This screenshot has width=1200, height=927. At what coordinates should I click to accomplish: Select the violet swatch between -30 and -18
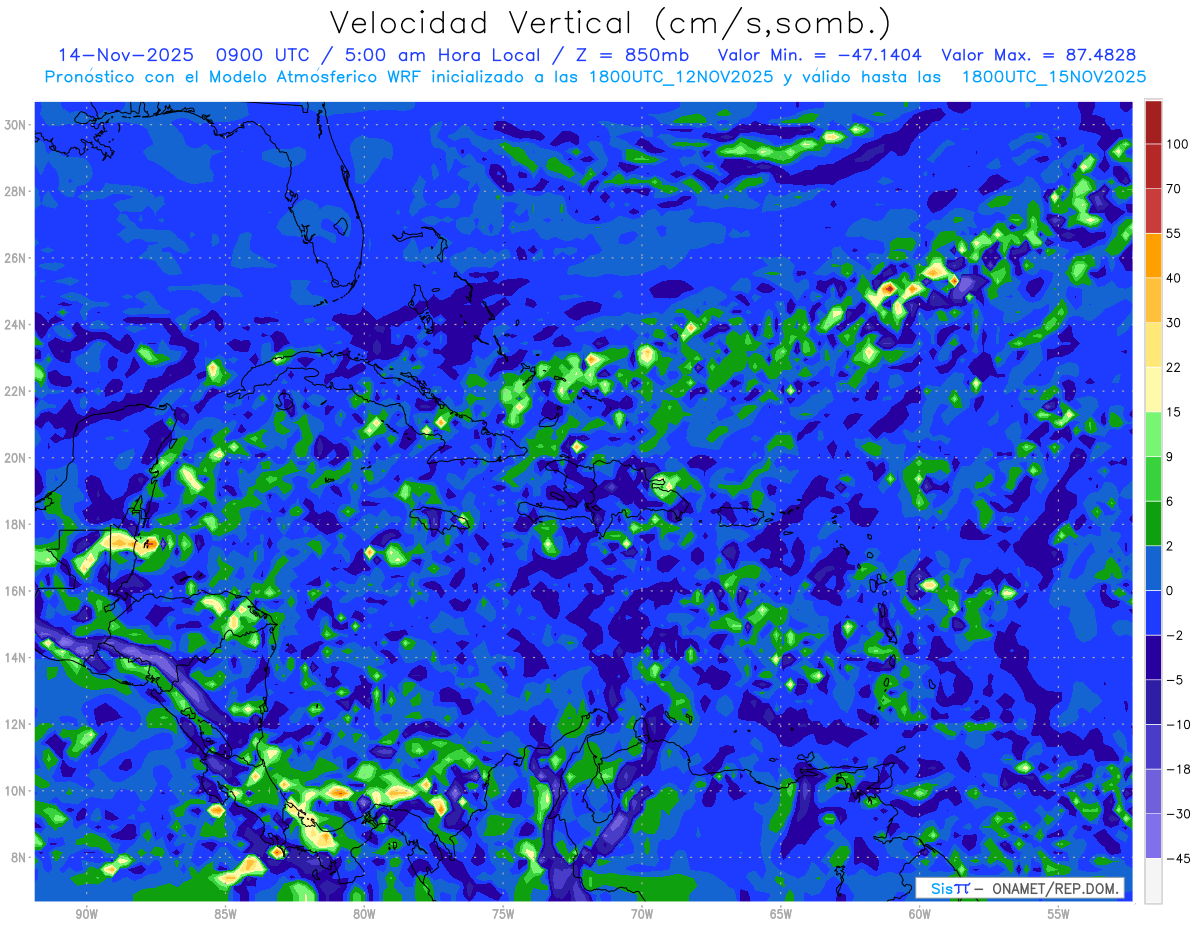tap(1153, 791)
